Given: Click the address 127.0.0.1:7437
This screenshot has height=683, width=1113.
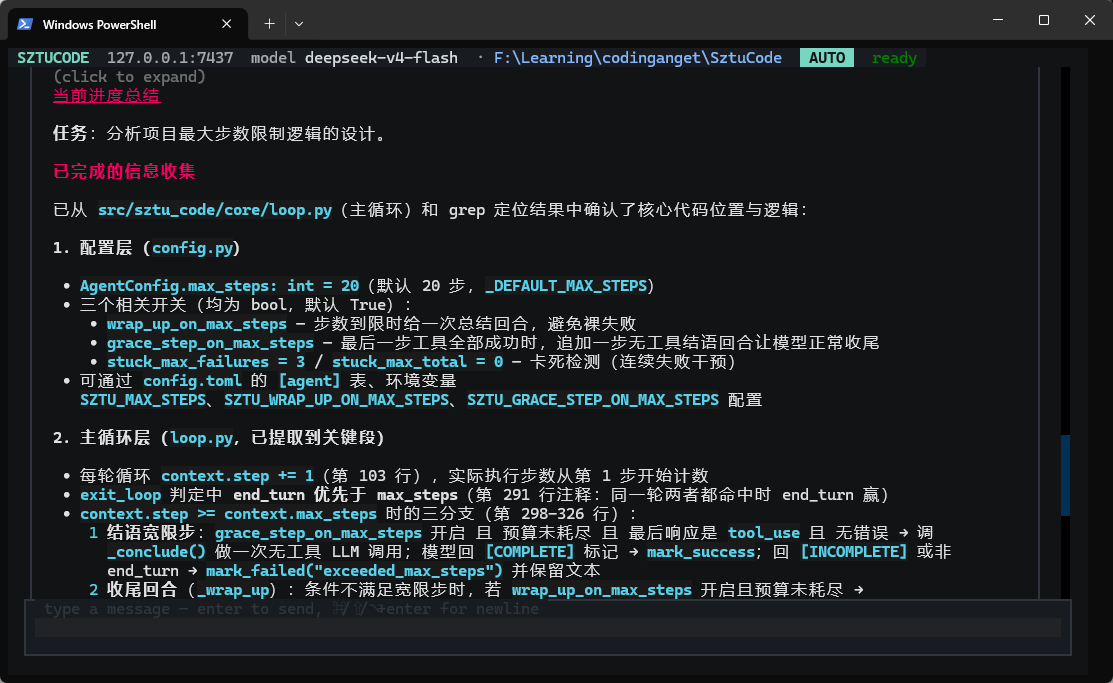Looking at the screenshot, I should click(x=170, y=58).
